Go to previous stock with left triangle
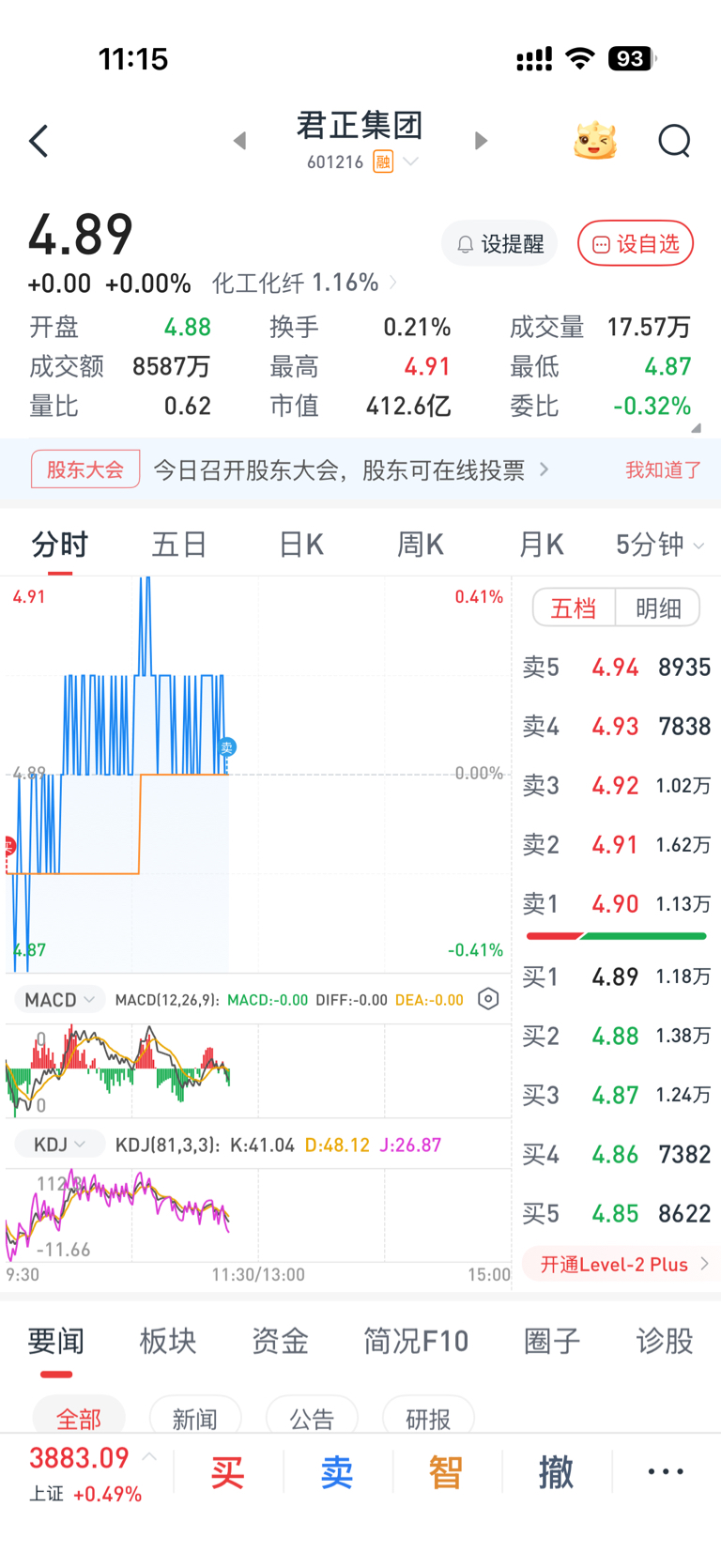The height and width of the screenshot is (1568, 721). (x=240, y=141)
